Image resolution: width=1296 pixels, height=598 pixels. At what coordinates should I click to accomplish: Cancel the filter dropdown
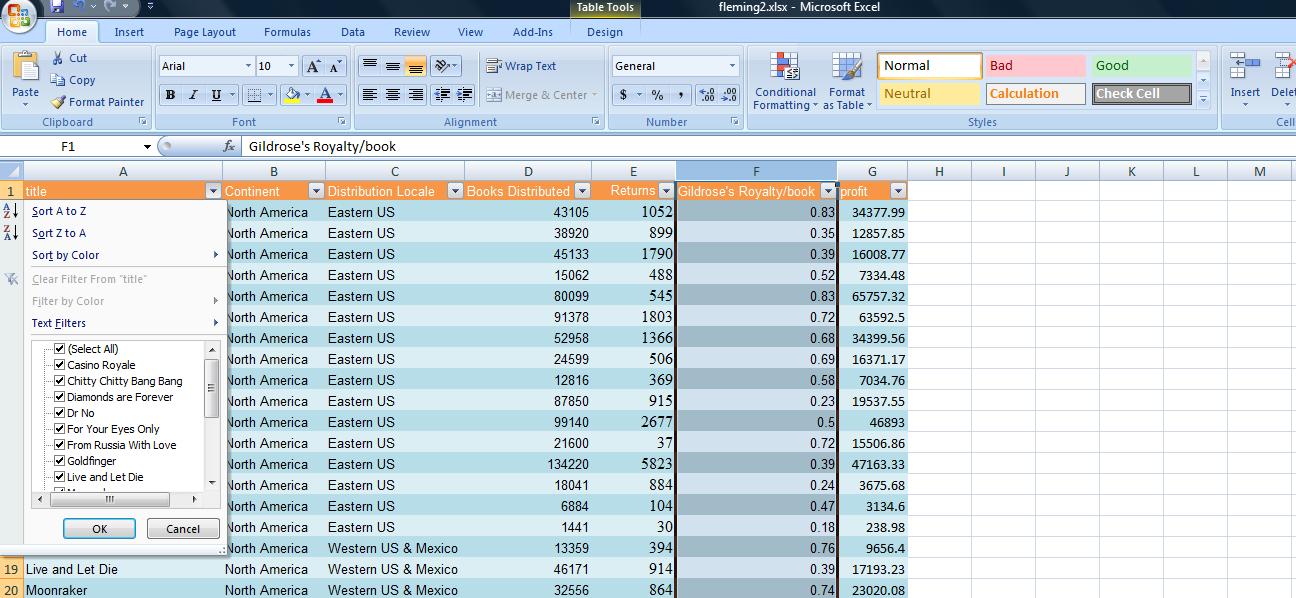click(x=183, y=529)
